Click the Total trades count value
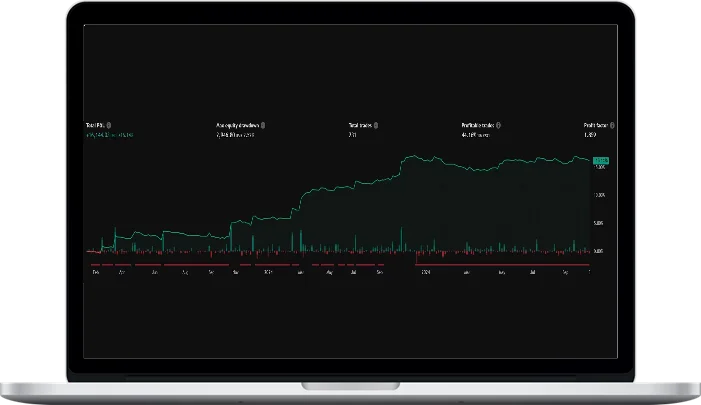 point(352,134)
